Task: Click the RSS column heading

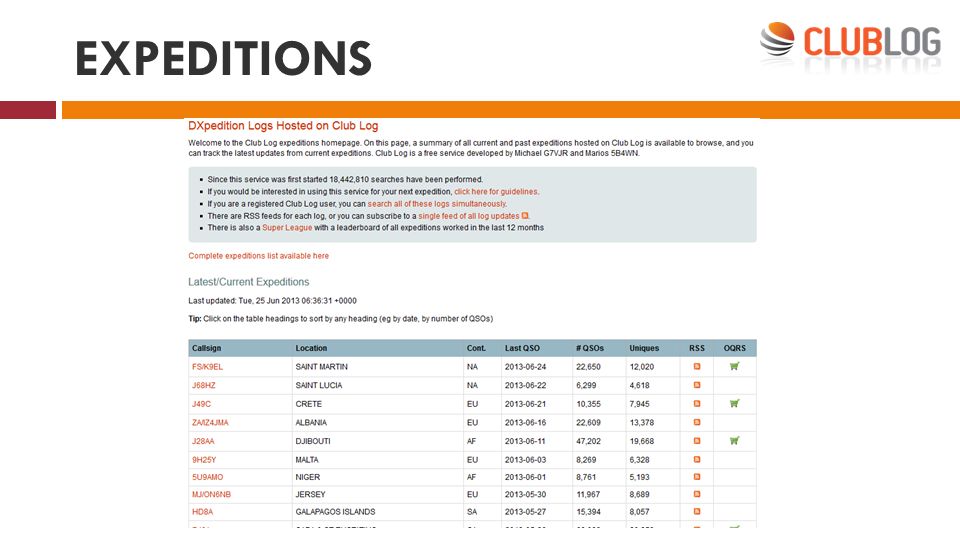Action: tap(697, 348)
